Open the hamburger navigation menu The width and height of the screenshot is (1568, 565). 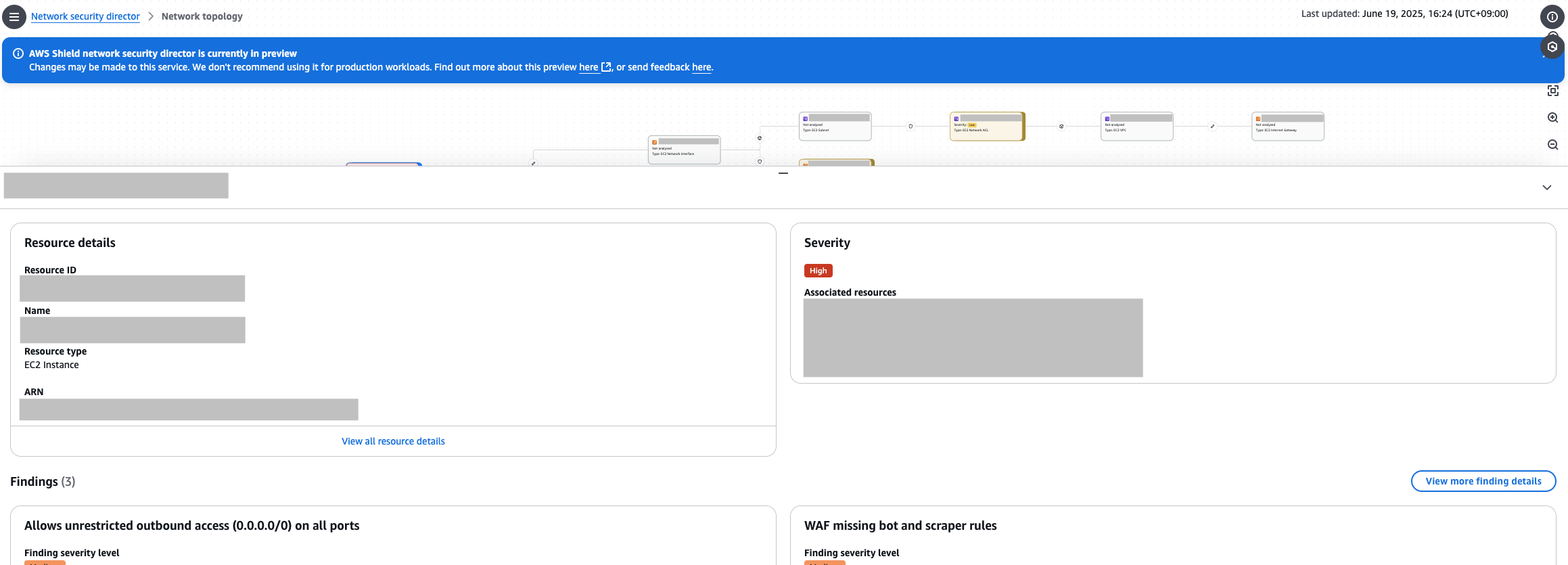14,17
